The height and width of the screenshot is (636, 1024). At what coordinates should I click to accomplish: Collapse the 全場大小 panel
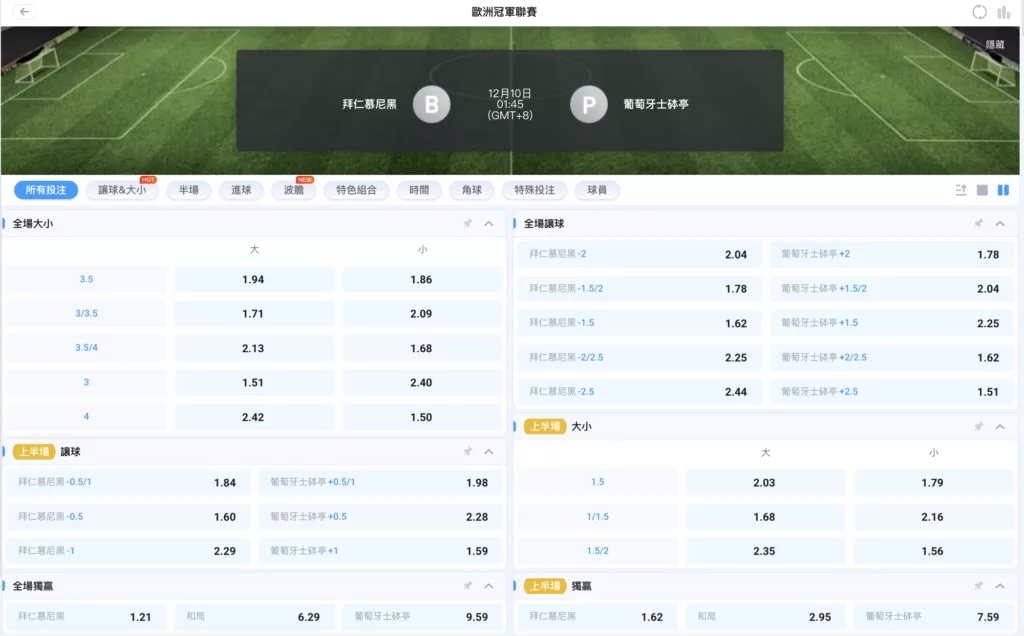click(489, 223)
